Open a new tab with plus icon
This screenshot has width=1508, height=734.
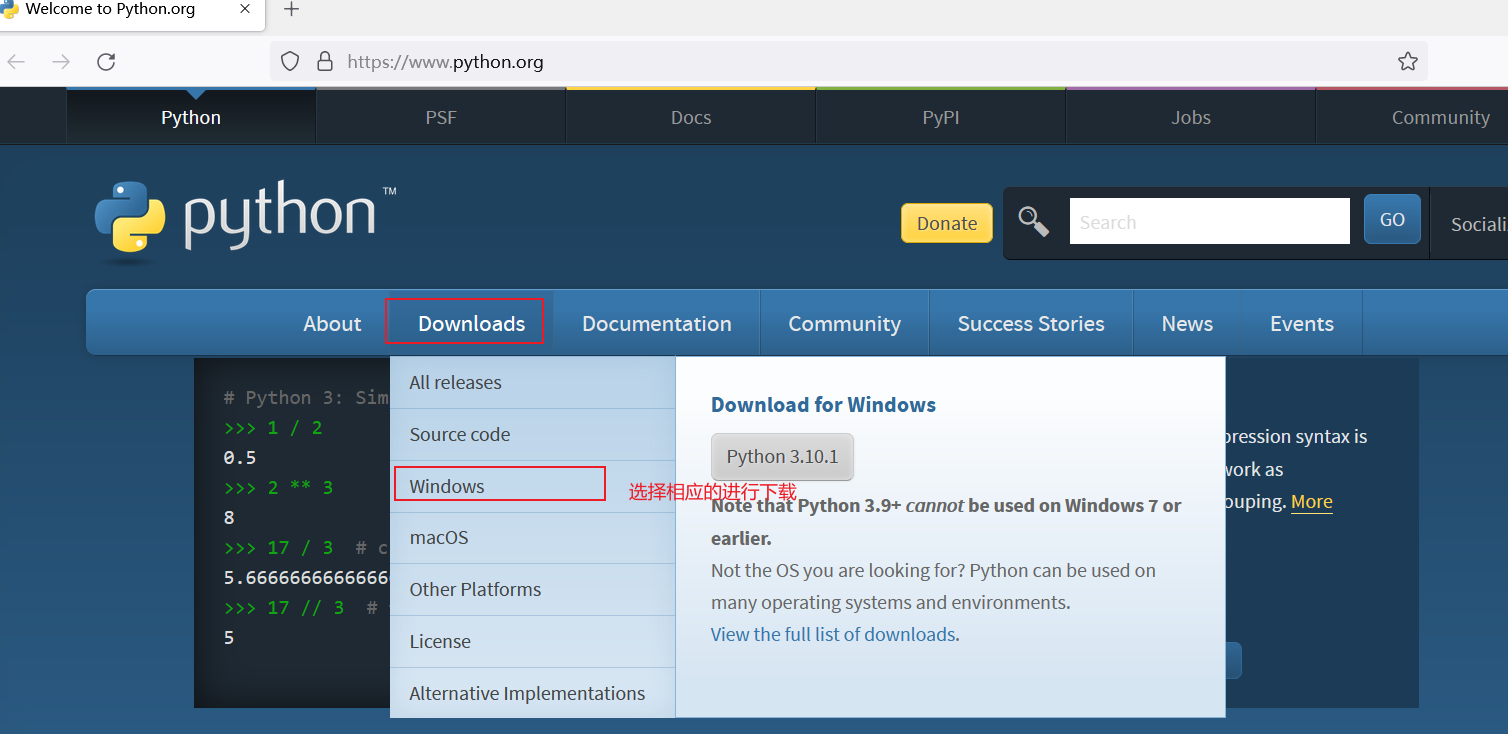(x=291, y=9)
